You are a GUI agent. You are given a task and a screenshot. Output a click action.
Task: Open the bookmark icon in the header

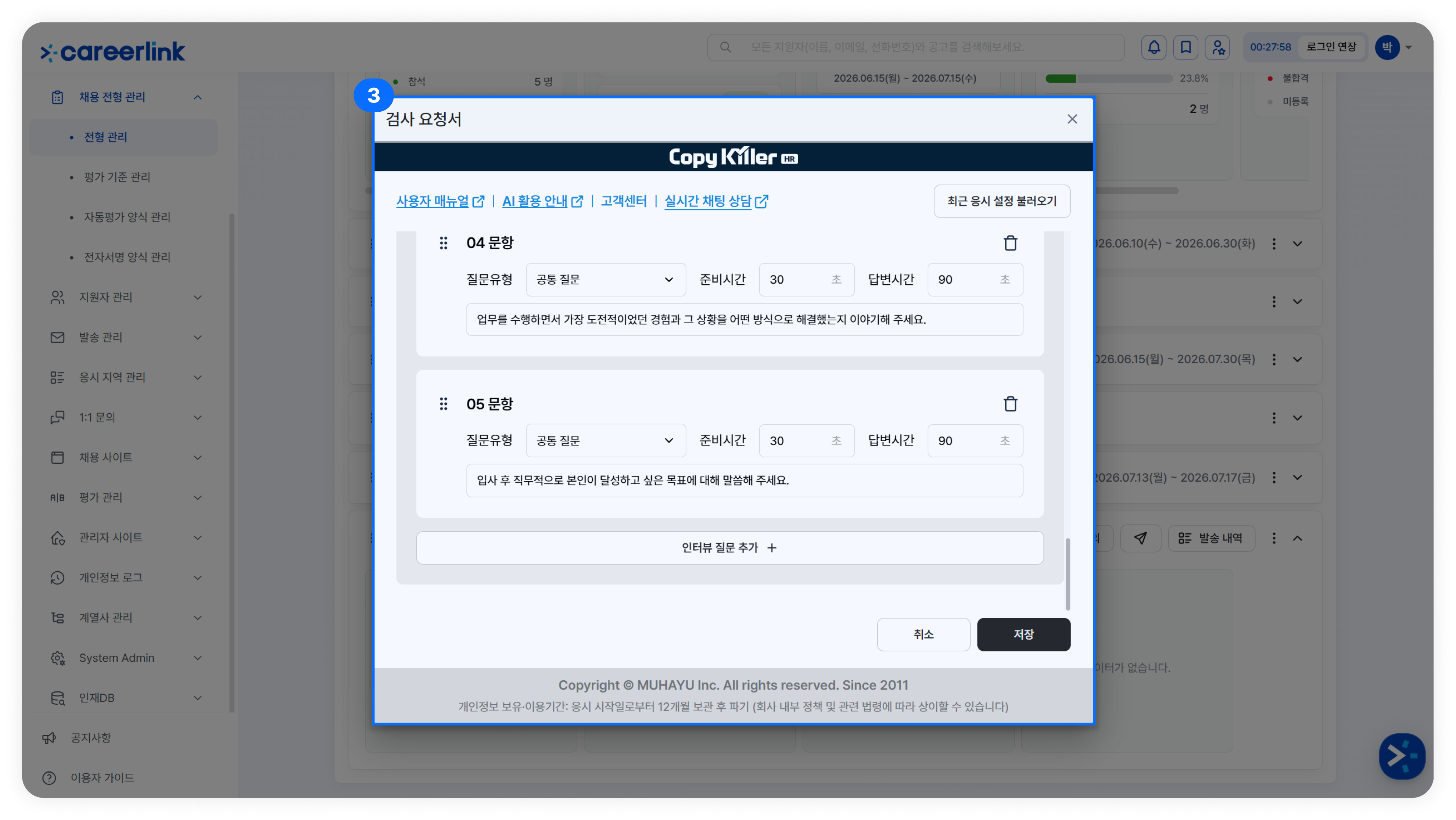[1185, 47]
